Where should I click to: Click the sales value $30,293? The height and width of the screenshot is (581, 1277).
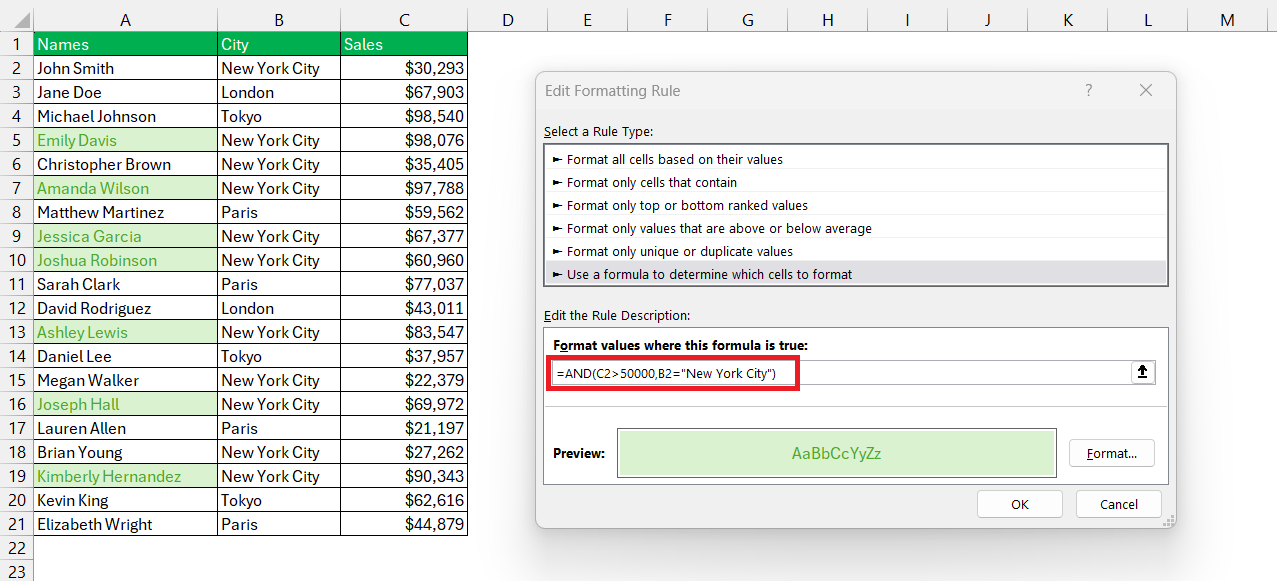404,68
